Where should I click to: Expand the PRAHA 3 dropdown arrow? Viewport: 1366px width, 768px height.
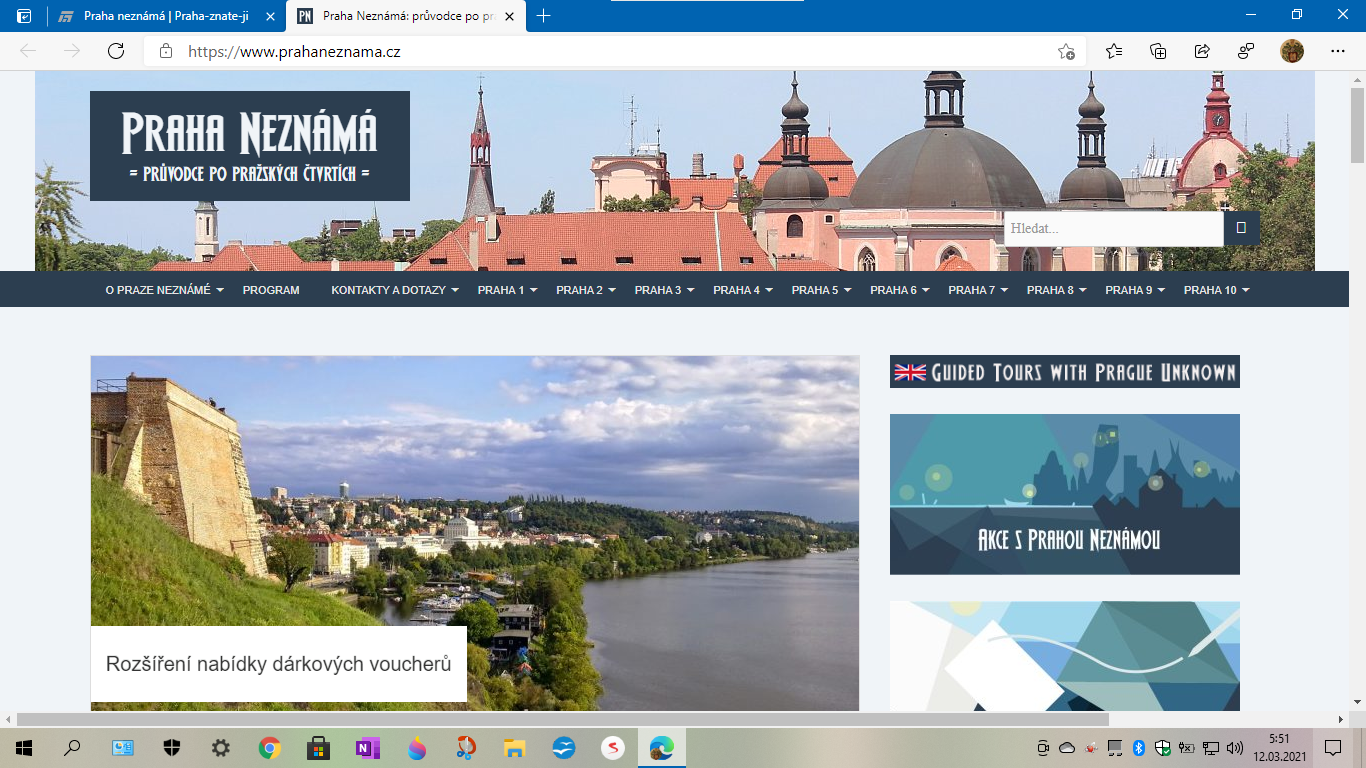tap(690, 291)
